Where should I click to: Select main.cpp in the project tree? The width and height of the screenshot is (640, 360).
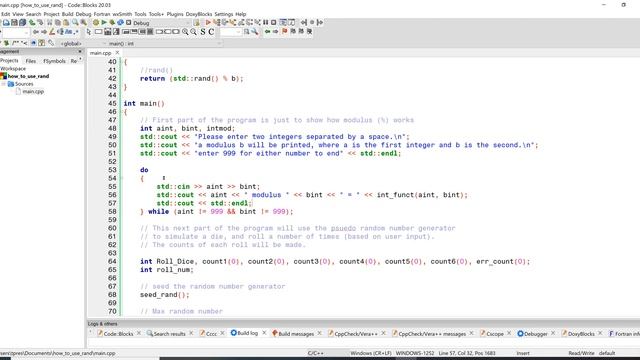click(33, 91)
